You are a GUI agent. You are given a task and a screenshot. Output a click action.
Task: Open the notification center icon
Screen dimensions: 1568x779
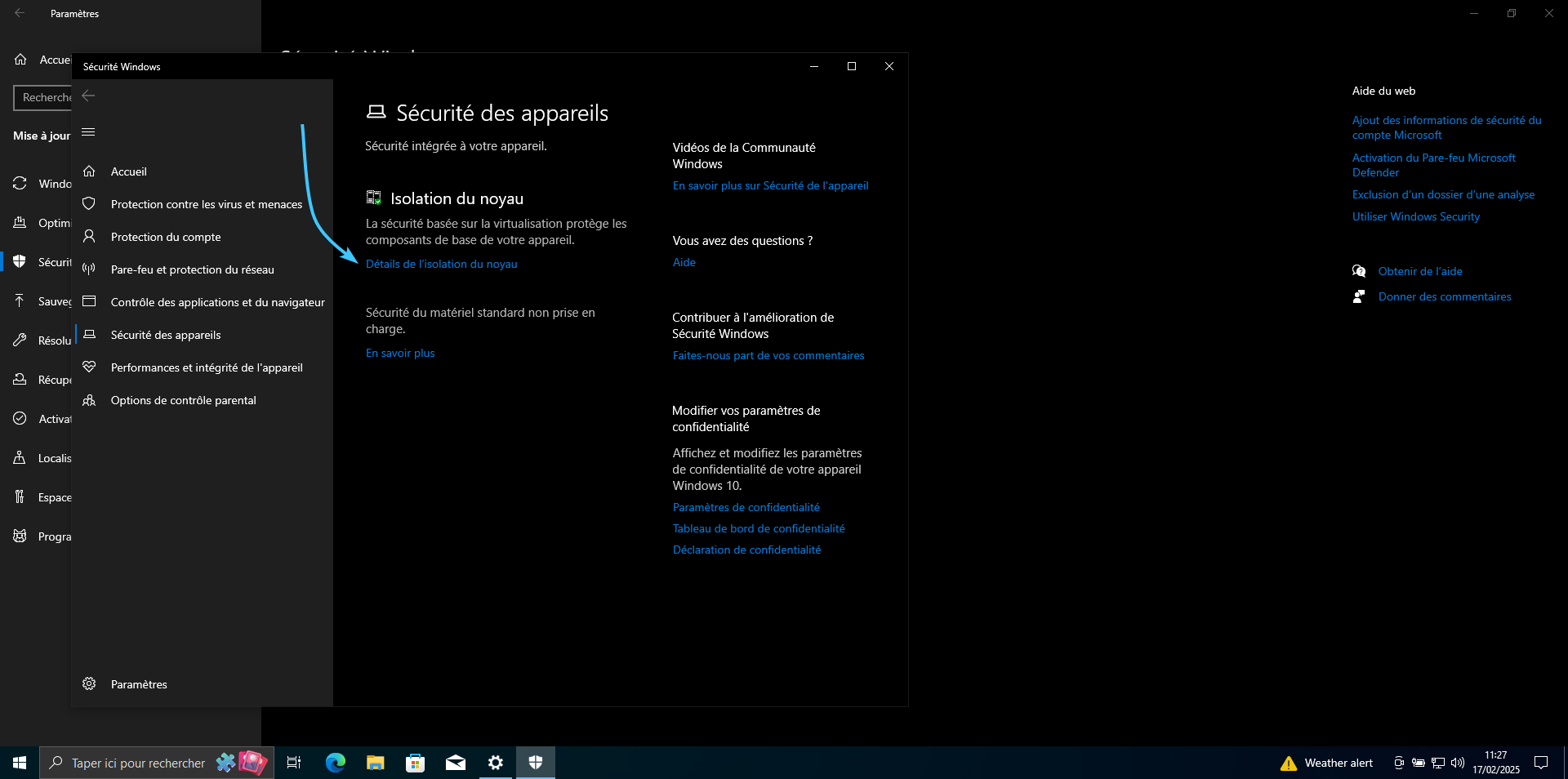point(1541,763)
